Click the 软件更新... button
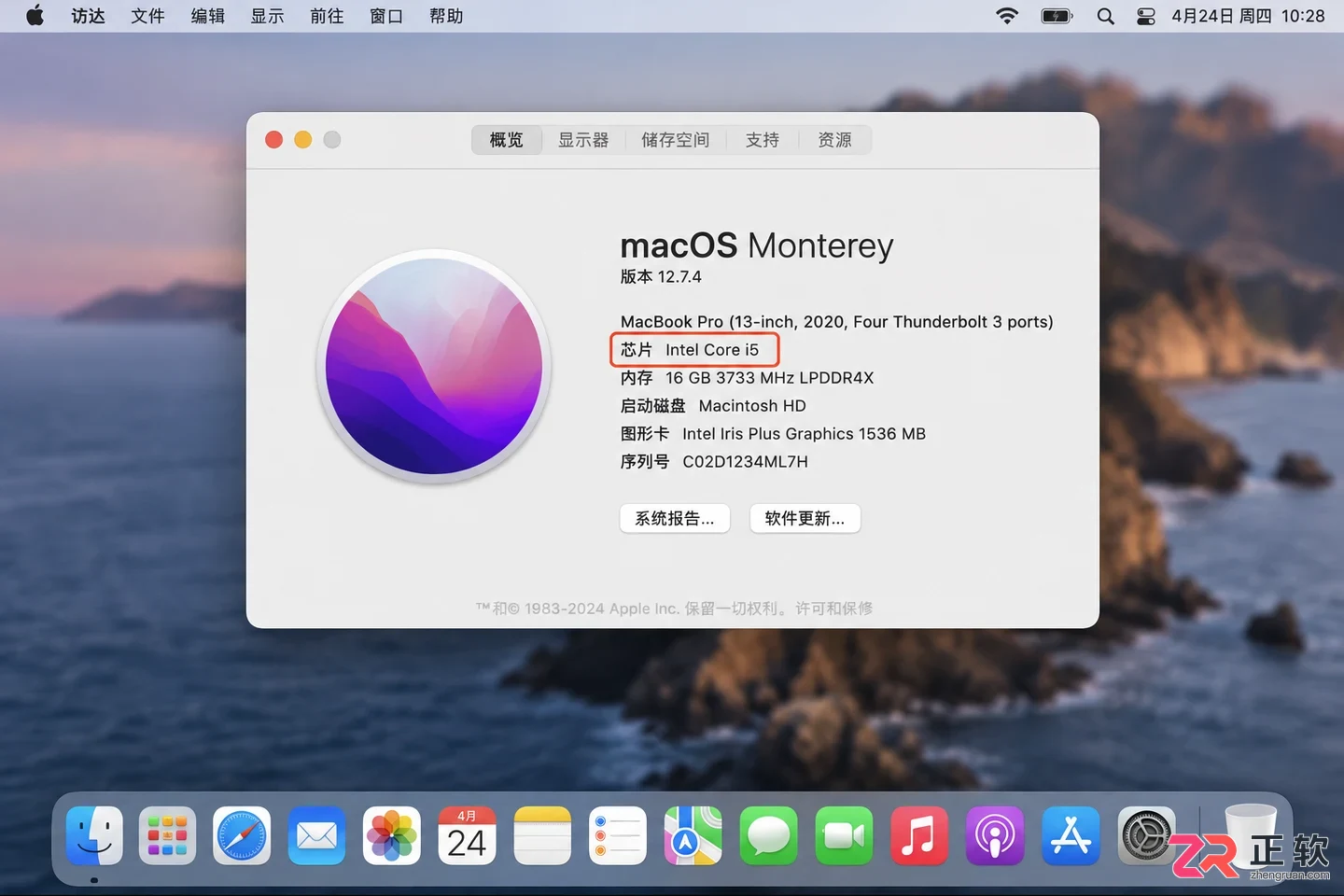The height and width of the screenshot is (896, 1344). tap(805, 519)
